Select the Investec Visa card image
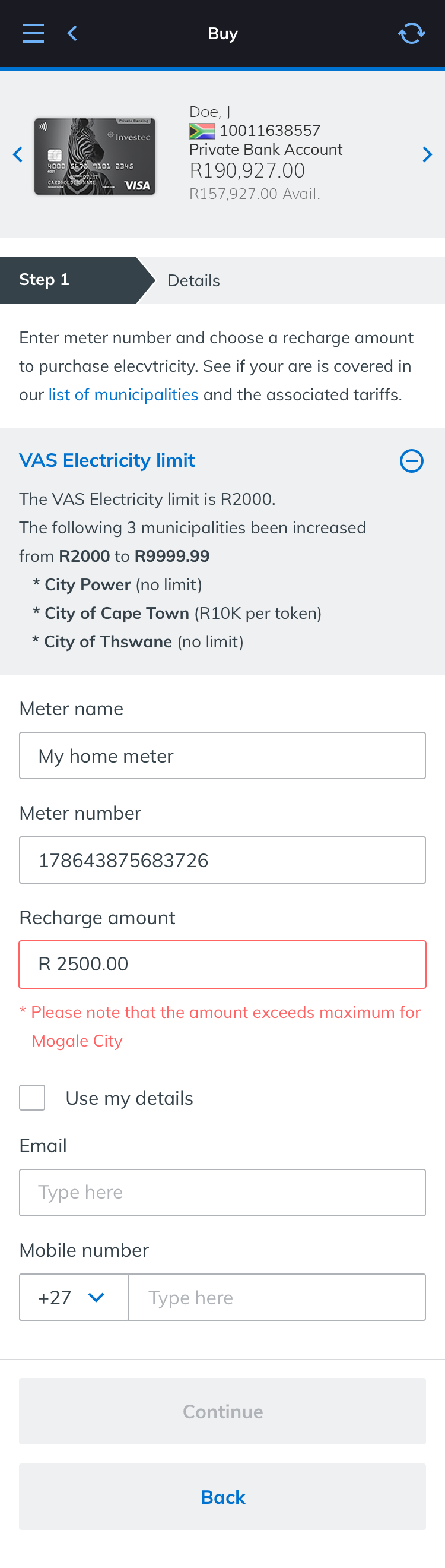This screenshot has width=445, height=1568. pyautogui.click(x=95, y=156)
